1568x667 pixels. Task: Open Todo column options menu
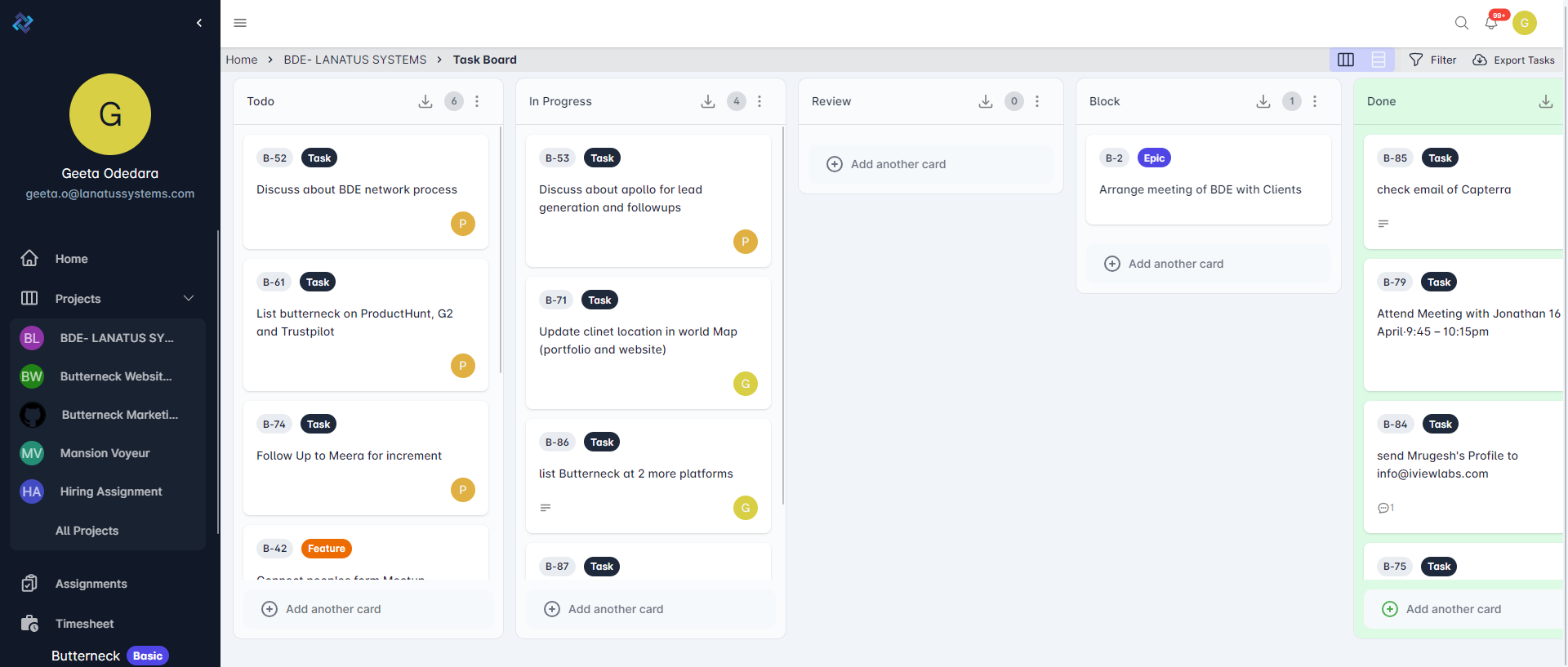(477, 101)
